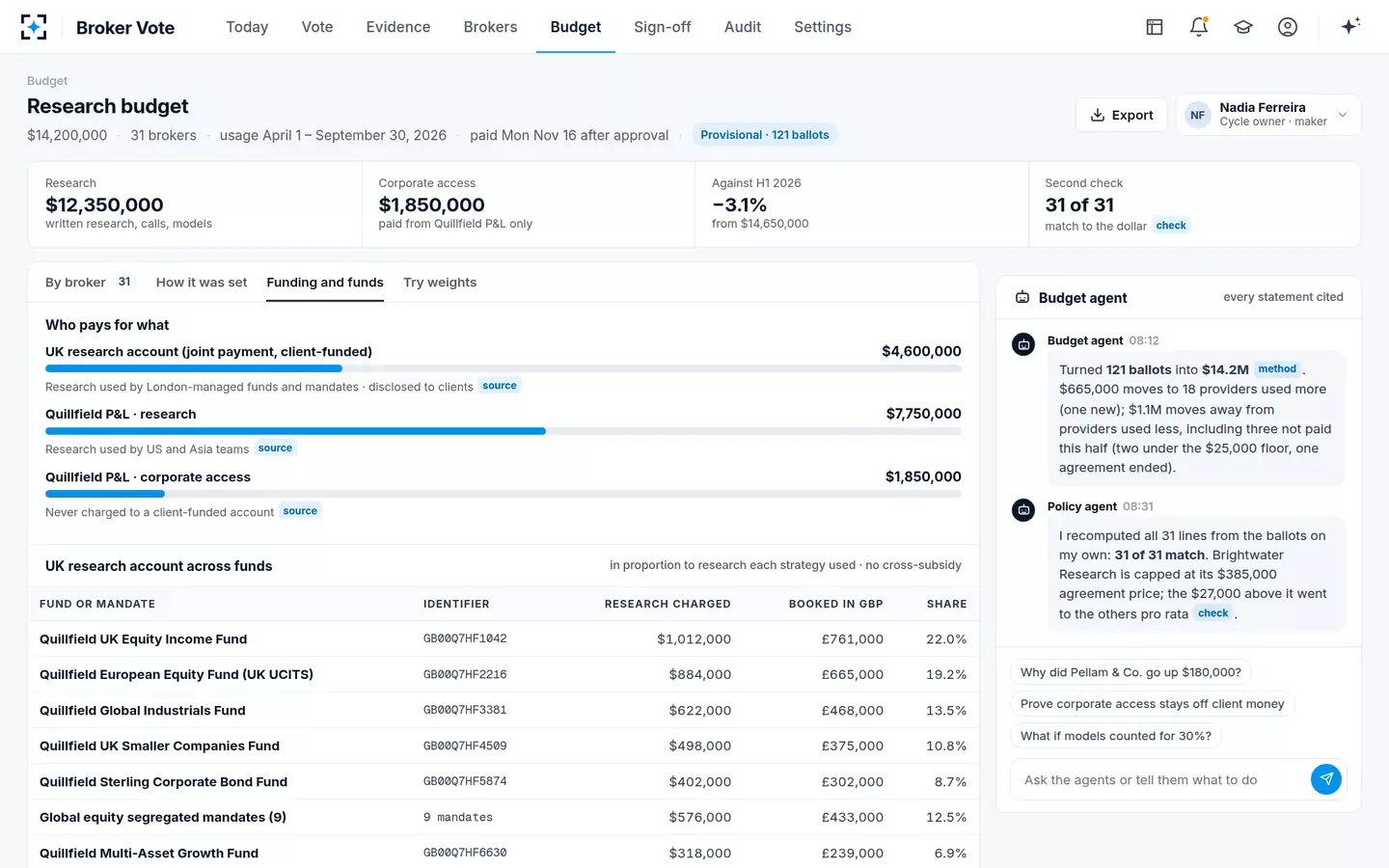Click the sparkle AI assistant icon
Image resolution: width=1389 pixels, height=868 pixels.
[1350, 26]
